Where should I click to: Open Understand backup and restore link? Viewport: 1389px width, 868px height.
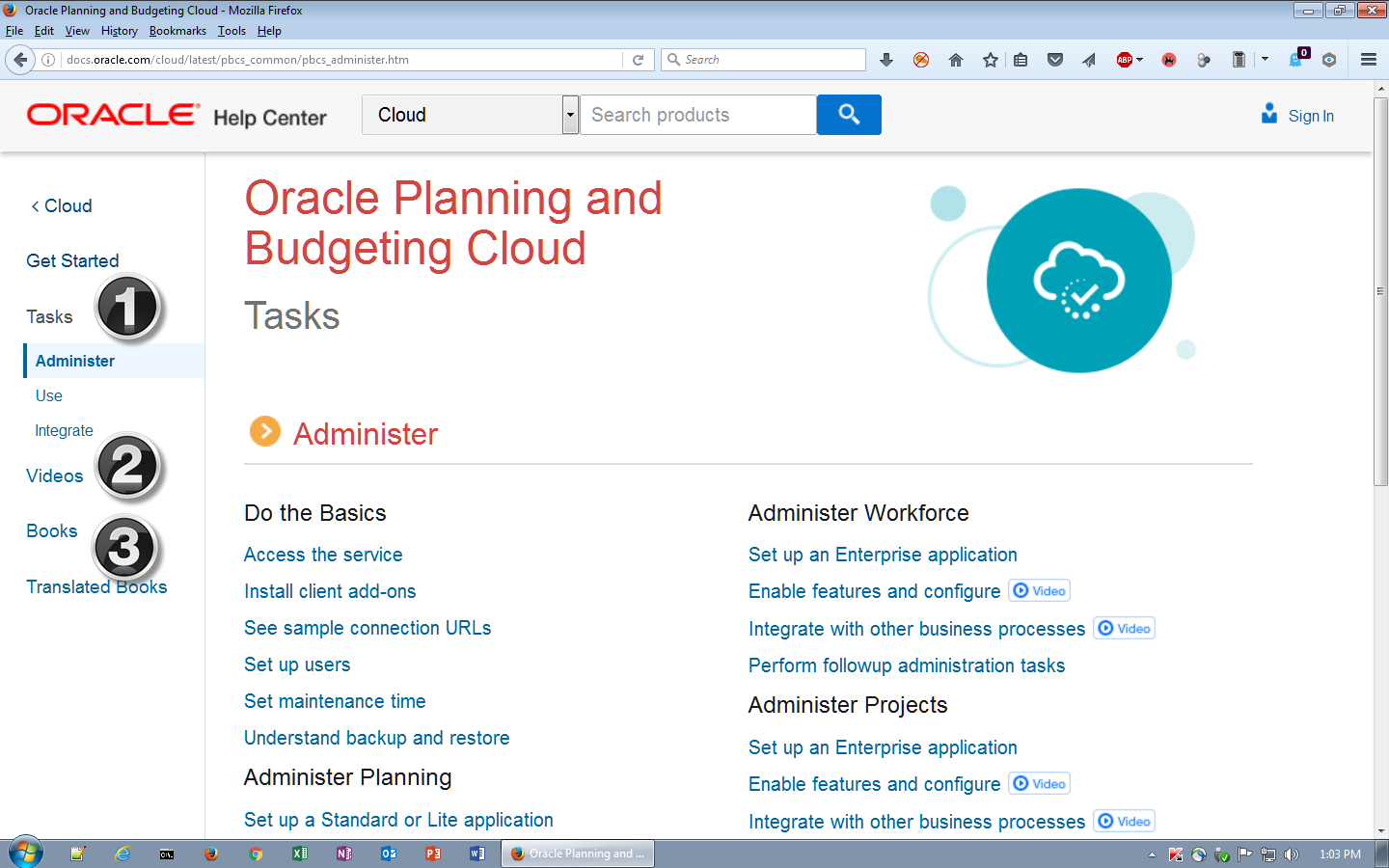coord(377,738)
